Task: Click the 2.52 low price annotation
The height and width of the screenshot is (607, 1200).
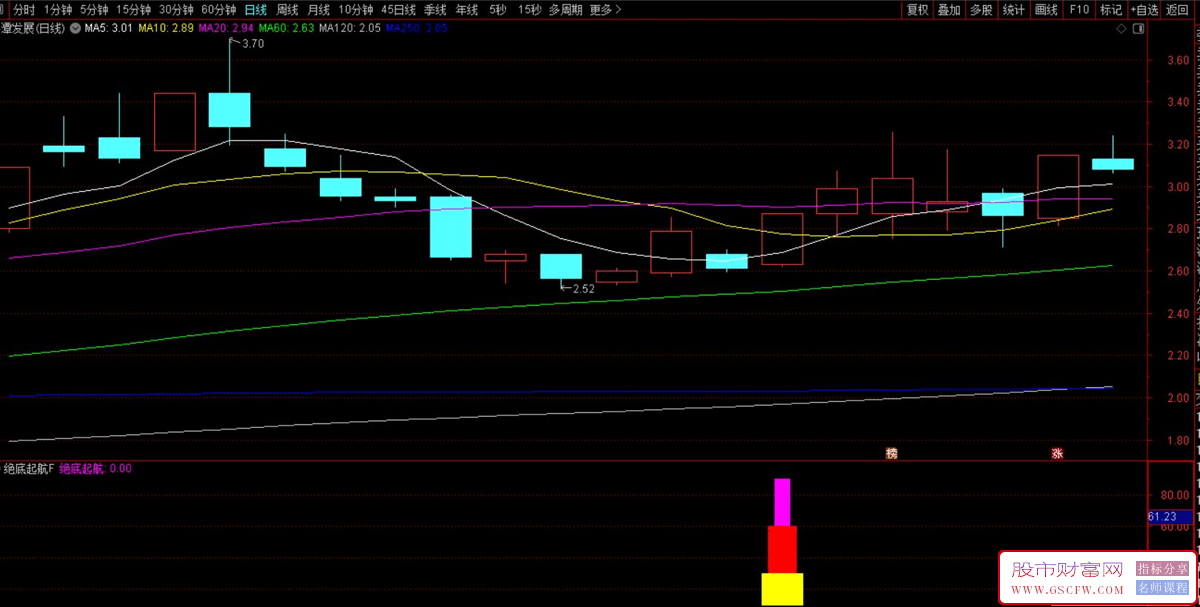Action: pyautogui.click(x=584, y=288)
